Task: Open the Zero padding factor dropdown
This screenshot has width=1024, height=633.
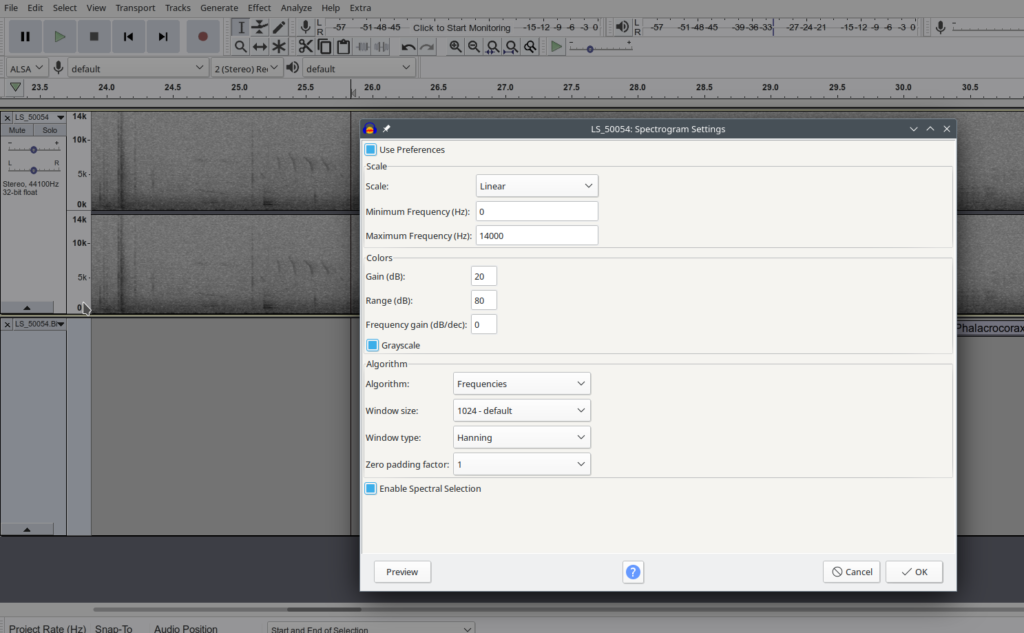Action: pyautogui.click(x=522, y=464)
